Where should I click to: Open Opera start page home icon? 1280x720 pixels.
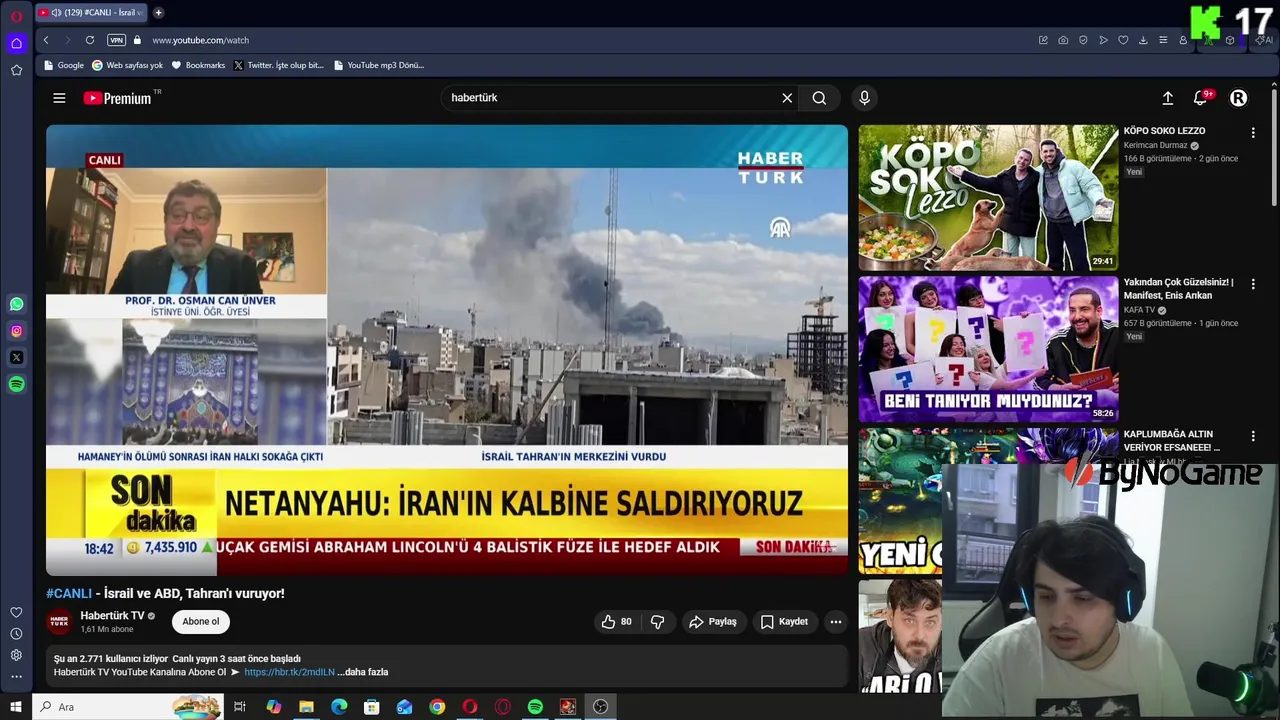coord(16,43)
